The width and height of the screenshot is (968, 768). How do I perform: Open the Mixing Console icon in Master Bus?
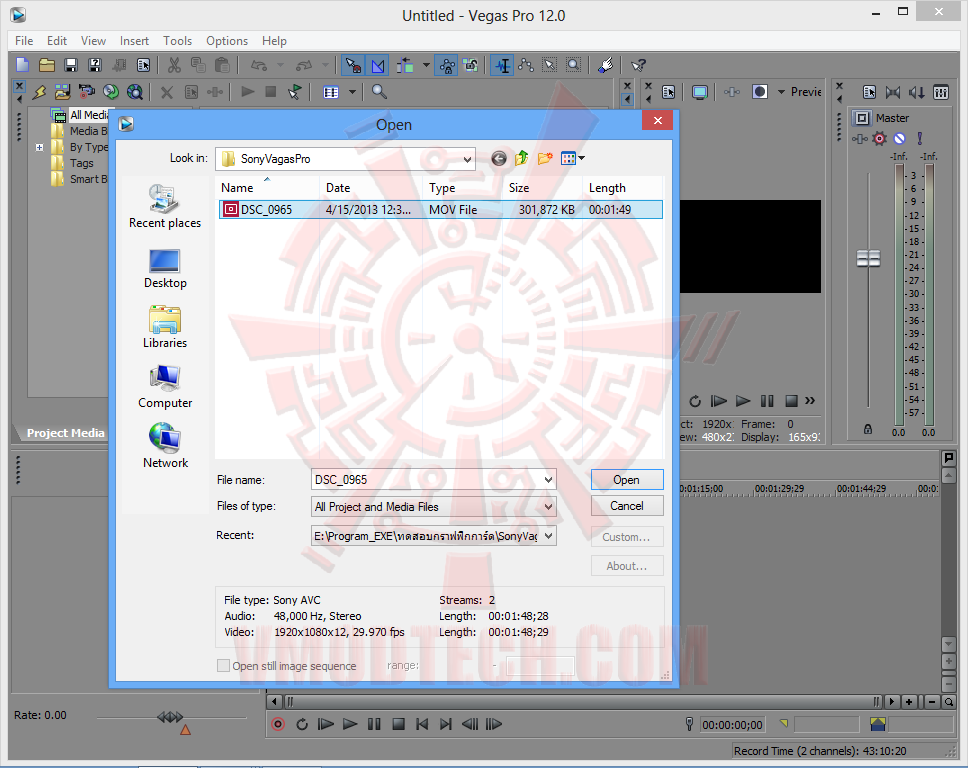[940, 92]
